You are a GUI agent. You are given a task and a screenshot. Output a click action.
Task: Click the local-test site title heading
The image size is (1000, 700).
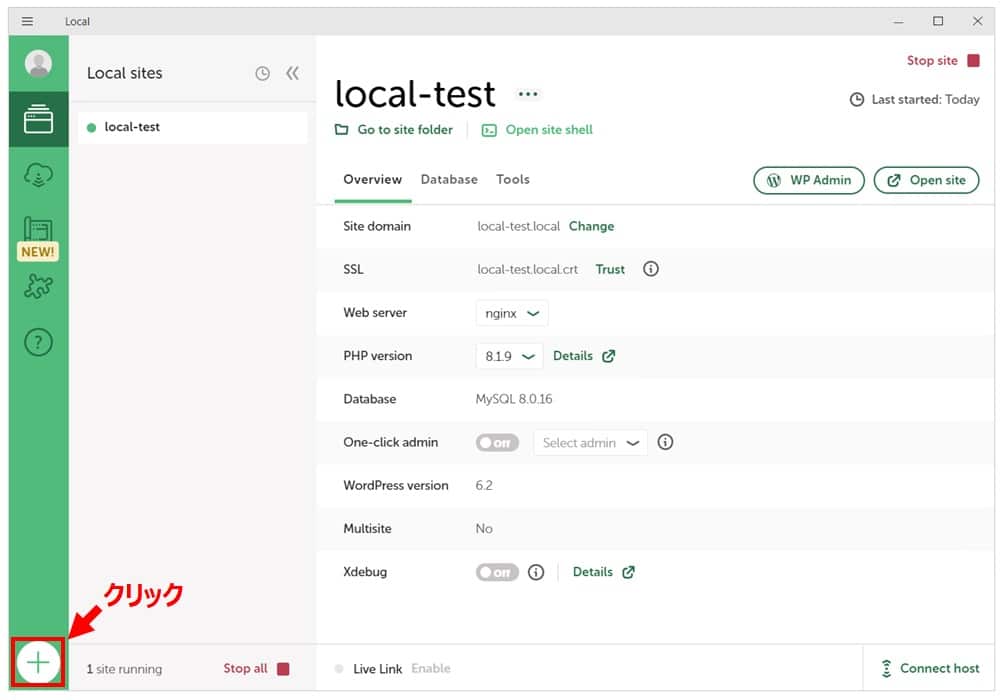(415, 94)
